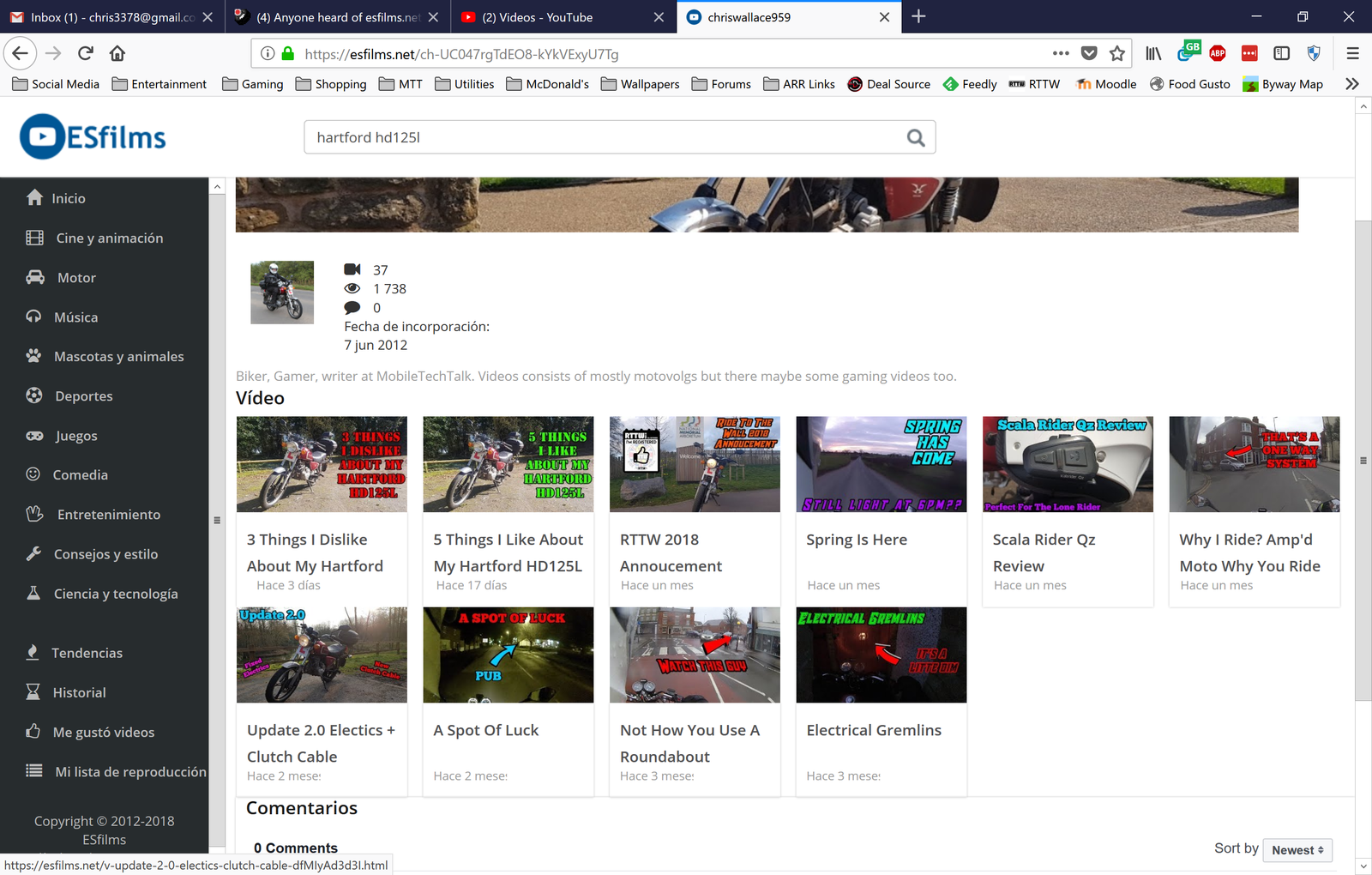
Task: Close the chriswallace959 tab
Action: pos(884,17)
